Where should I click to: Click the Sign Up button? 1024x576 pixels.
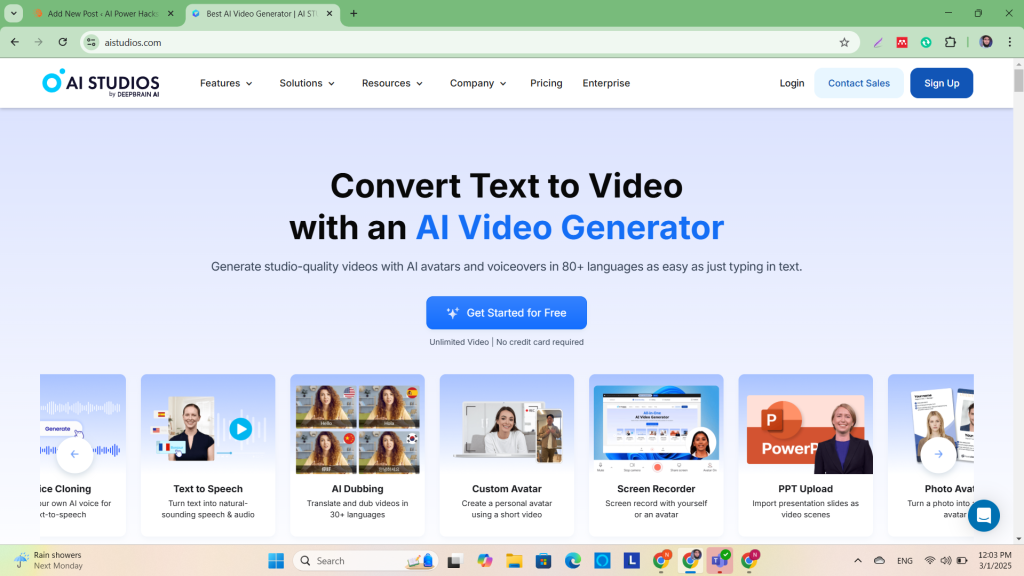pyautogui.click(x=941, y=83)
